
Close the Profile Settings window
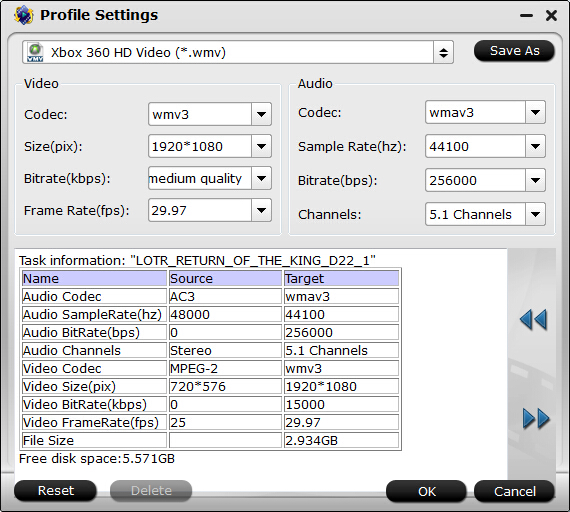click(551, 16)
